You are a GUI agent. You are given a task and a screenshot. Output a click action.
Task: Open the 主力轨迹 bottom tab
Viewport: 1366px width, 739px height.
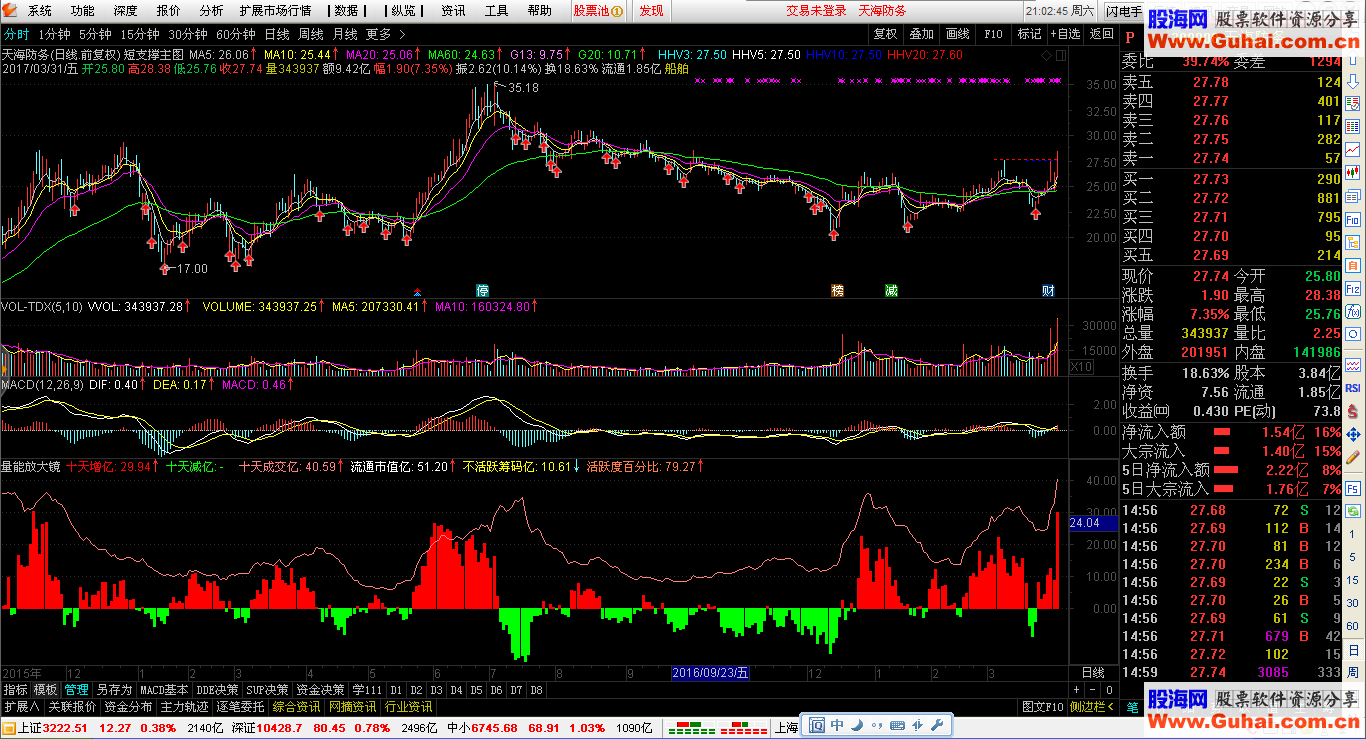coord(185,707)
